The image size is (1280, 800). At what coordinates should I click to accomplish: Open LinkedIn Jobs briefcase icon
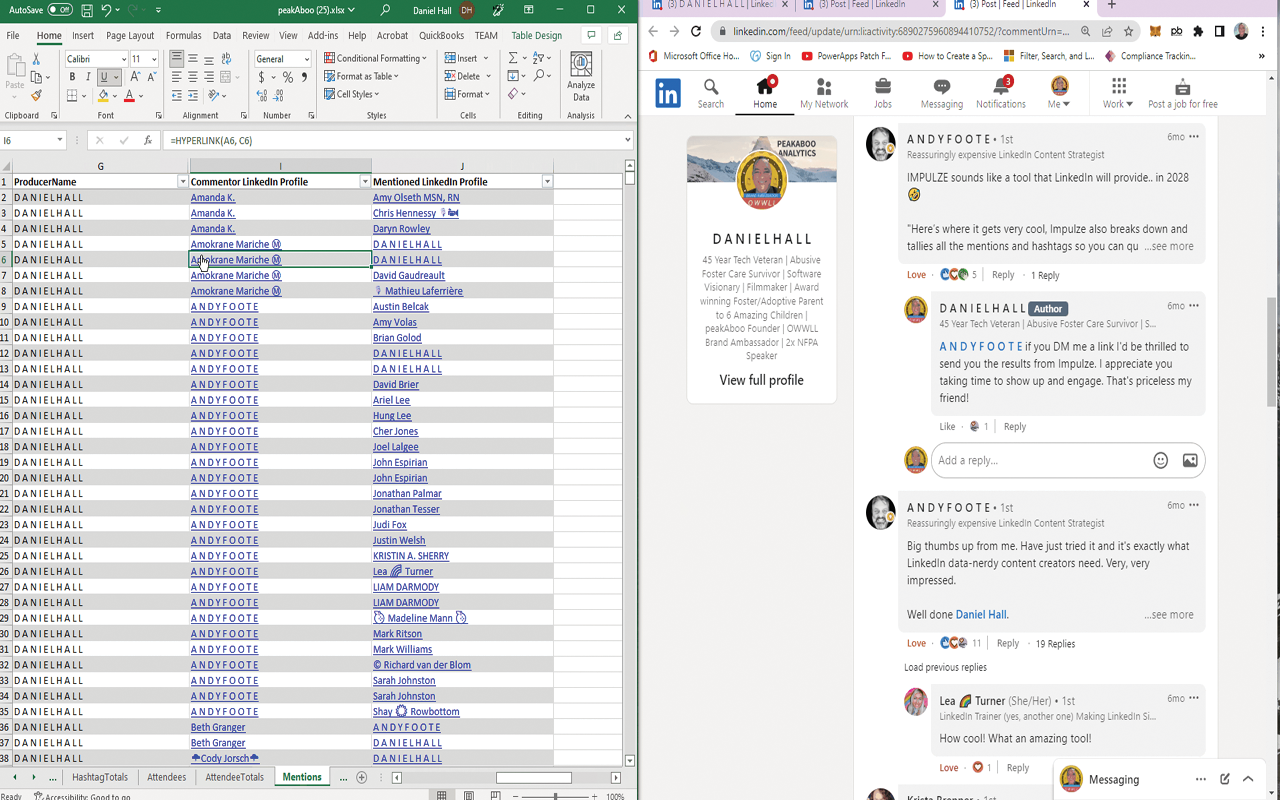(x=883, y=93)
